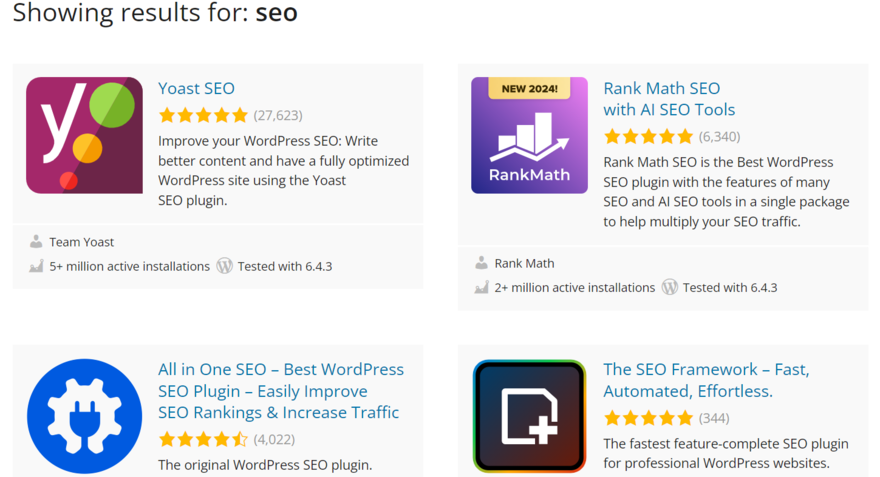Click the Yoast SEO title link
Screen dimensions: 880x477
(196, 89)
